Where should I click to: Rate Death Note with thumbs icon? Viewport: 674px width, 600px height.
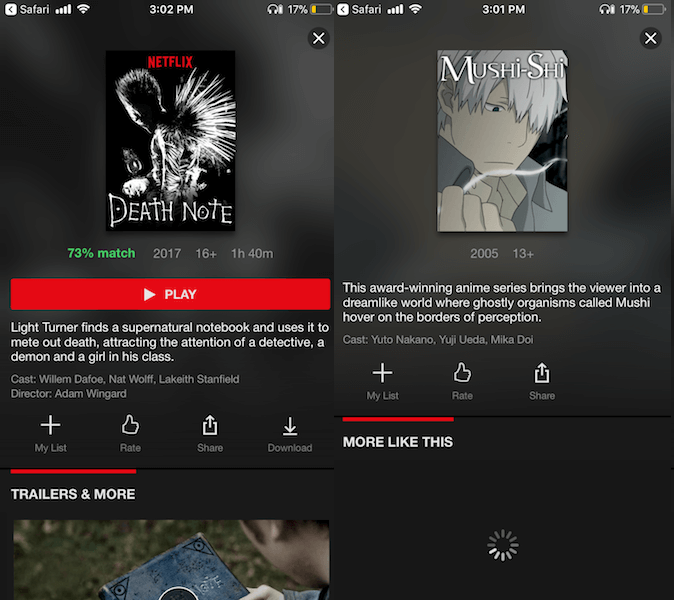pyautogui.click(x=130, y=434)
